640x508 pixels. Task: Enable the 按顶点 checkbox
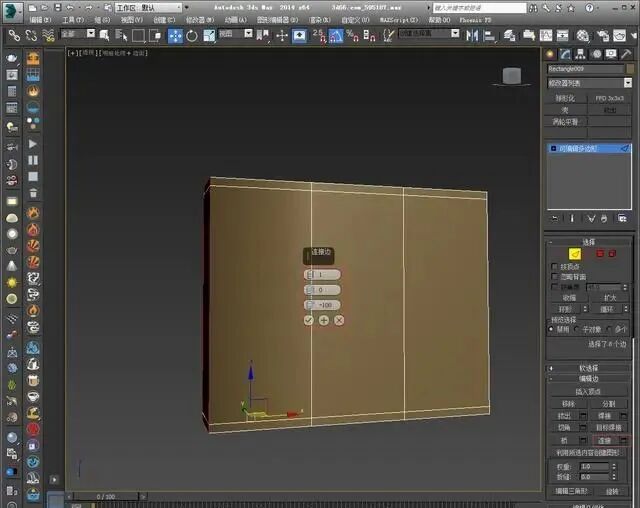point(554,266)
